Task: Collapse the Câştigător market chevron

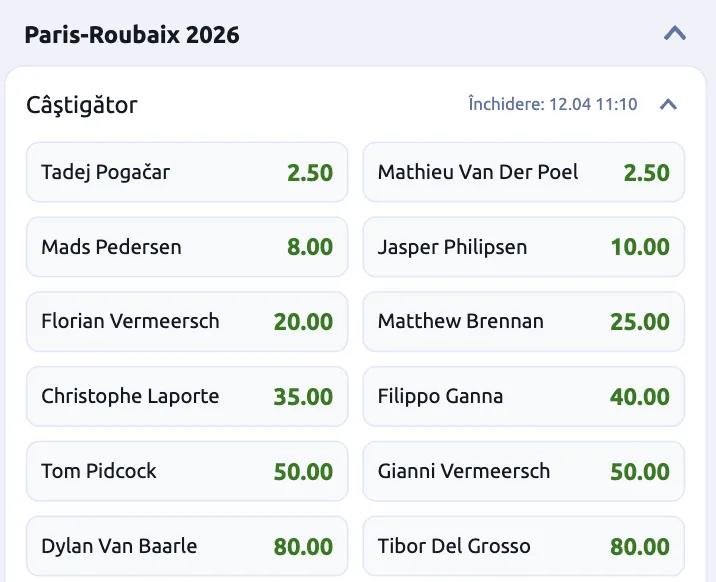Action: [669, 104]
